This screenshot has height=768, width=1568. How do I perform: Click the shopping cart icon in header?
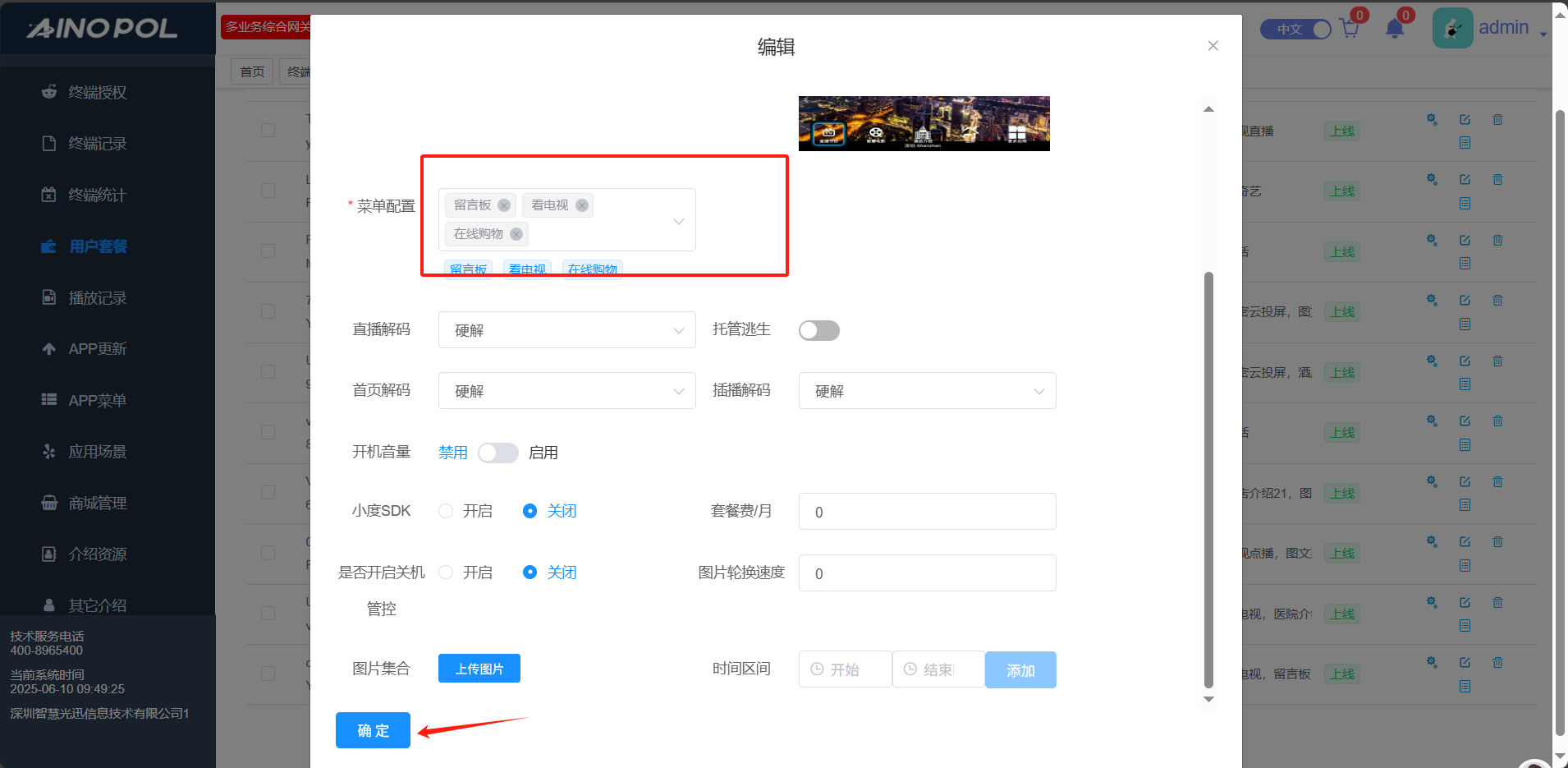[1349, 29]
